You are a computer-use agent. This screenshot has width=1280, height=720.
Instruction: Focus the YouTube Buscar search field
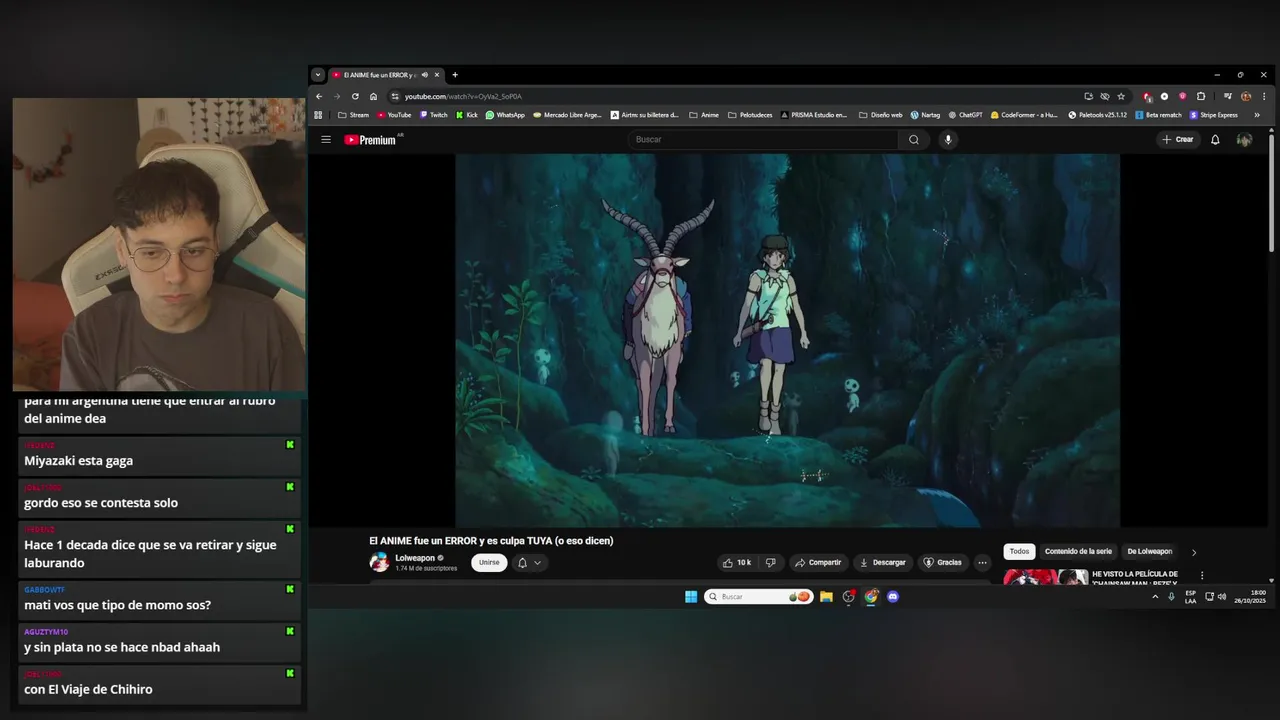[x=765, y=140]
